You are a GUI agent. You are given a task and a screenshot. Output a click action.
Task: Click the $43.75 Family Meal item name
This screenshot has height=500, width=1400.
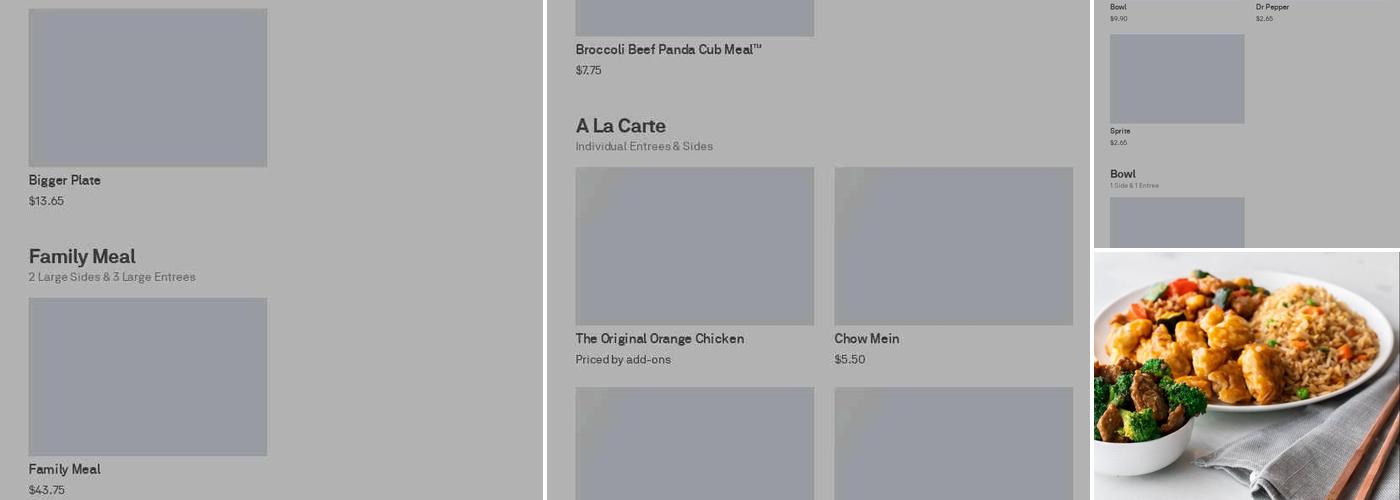point(65,470)
